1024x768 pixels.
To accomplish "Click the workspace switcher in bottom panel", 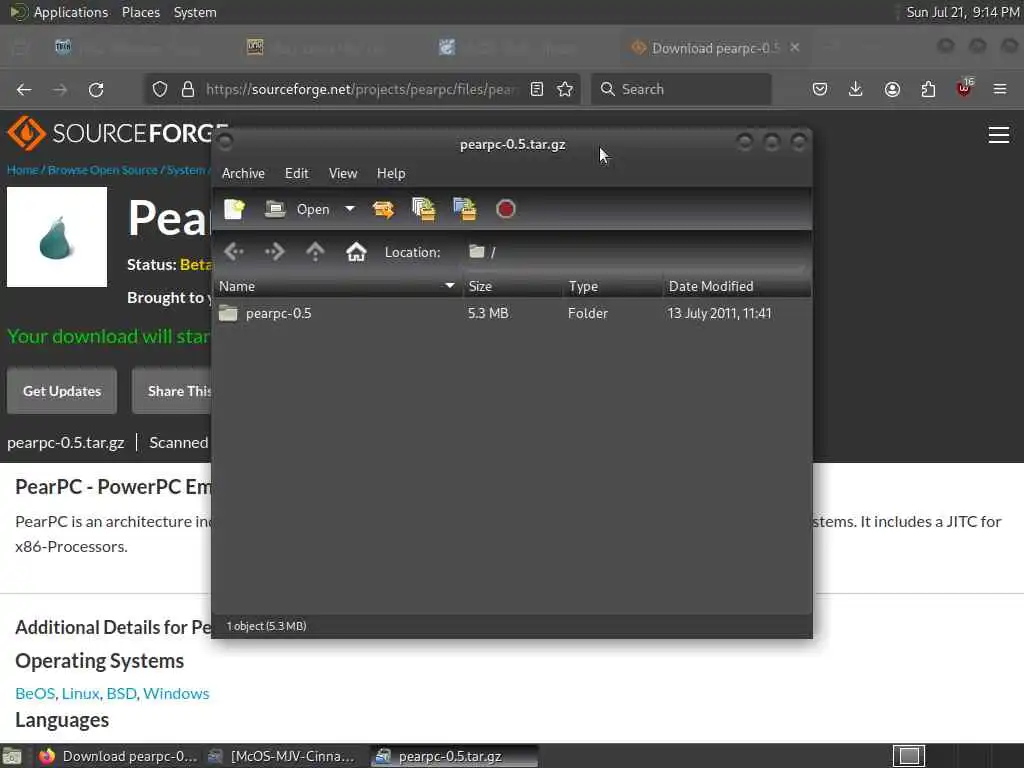I will [x=909, y=756].
